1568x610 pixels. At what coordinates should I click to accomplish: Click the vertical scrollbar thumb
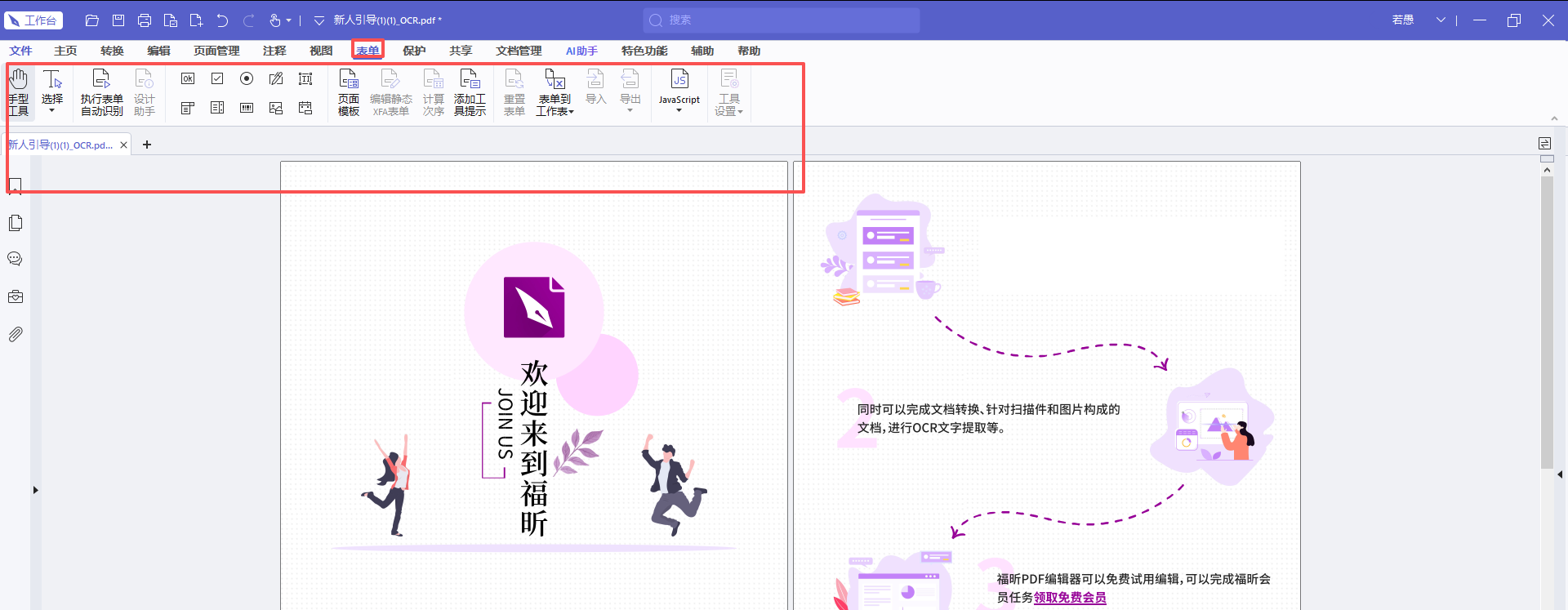pyautogui.click(x=1547, y=323)
